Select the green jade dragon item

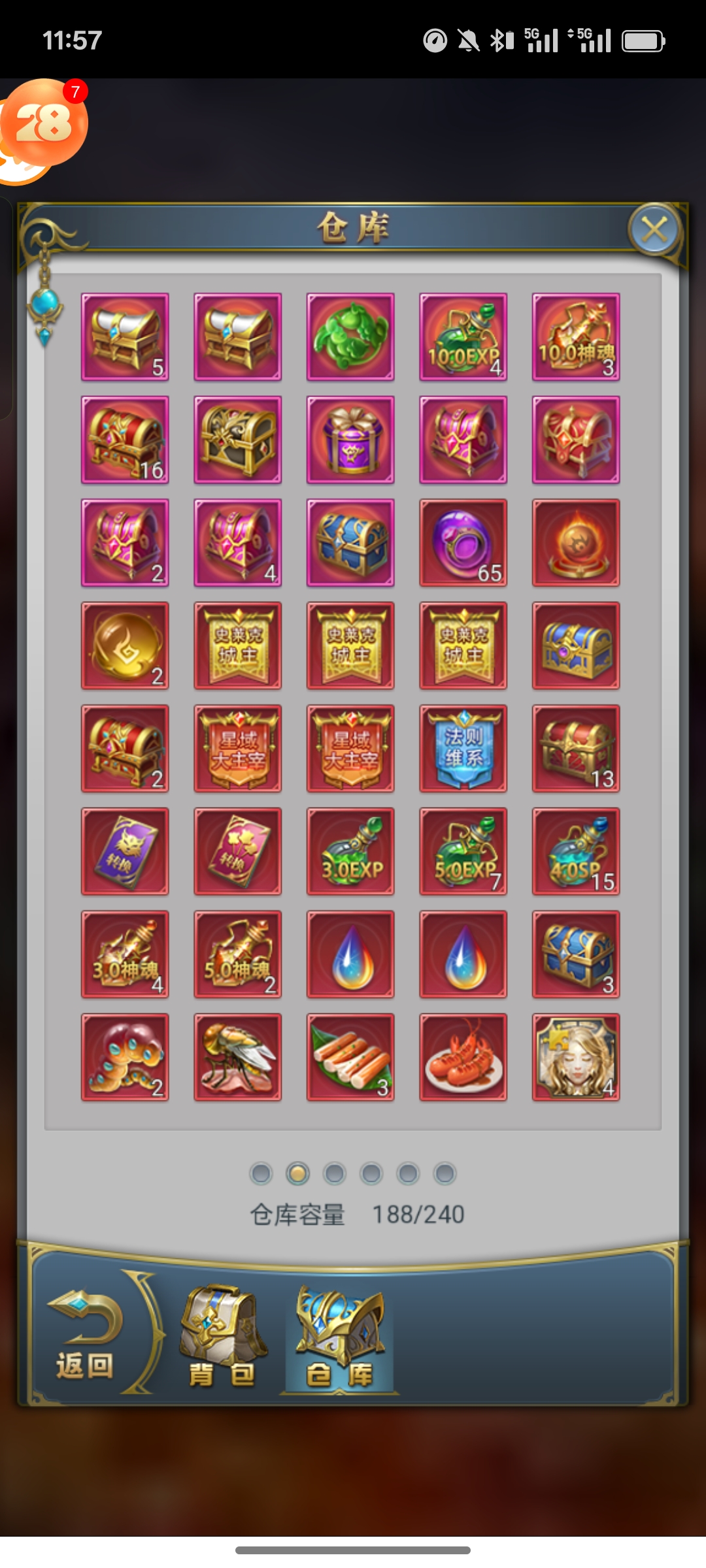tap(350, 336)
